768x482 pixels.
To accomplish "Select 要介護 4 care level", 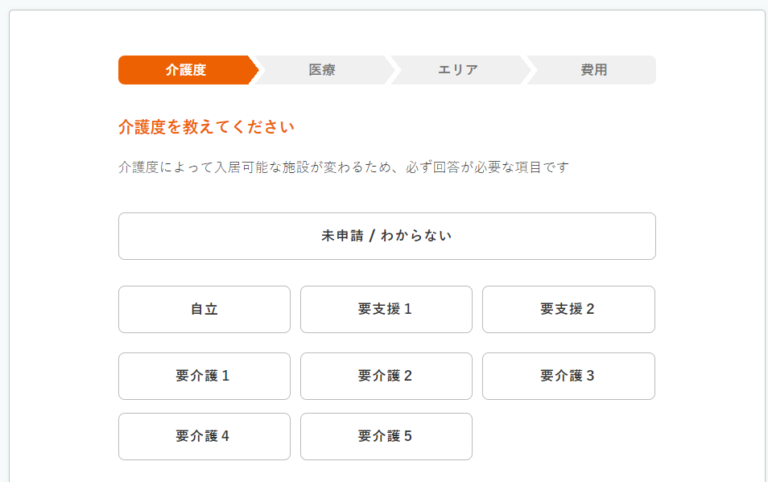I will (204, 436).
